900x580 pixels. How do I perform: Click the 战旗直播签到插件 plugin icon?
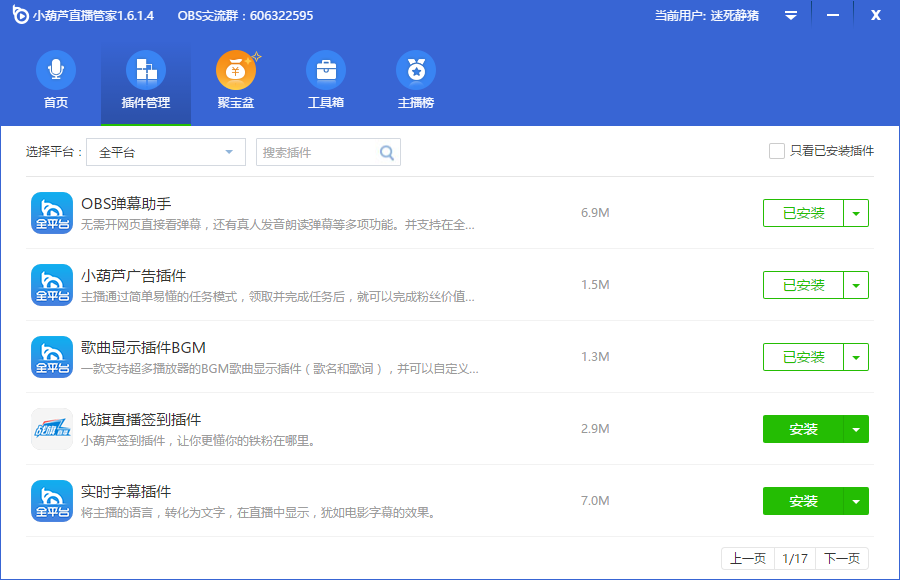(52, 429)
